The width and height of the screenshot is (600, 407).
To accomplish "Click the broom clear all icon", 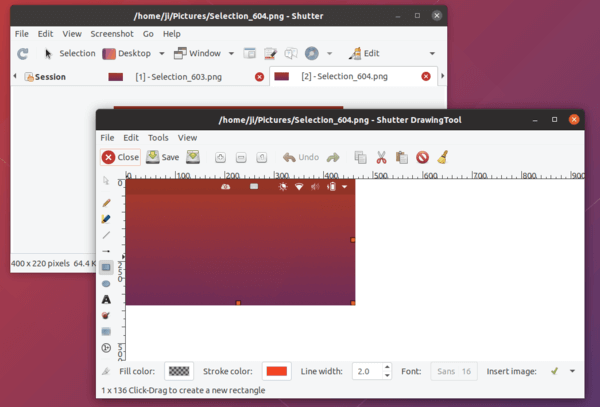I will click(x=443, y=158).
